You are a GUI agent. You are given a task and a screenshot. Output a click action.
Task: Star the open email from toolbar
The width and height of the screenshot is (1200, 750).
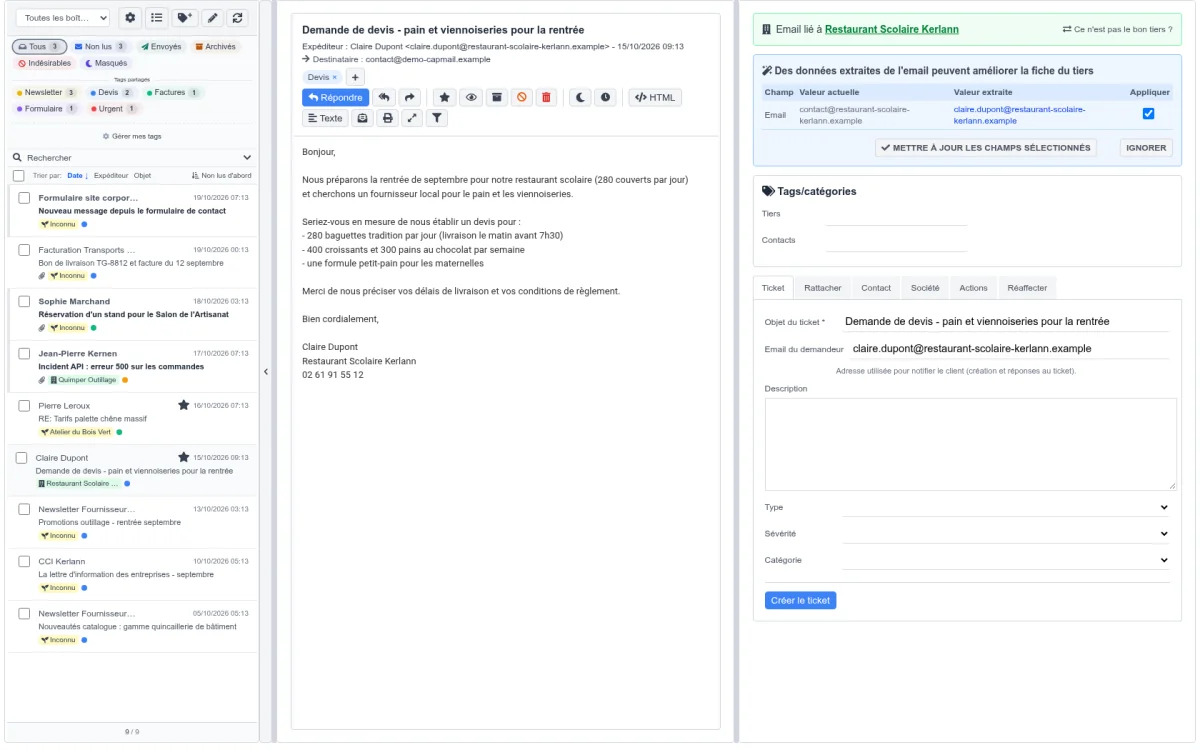[445, 97]
